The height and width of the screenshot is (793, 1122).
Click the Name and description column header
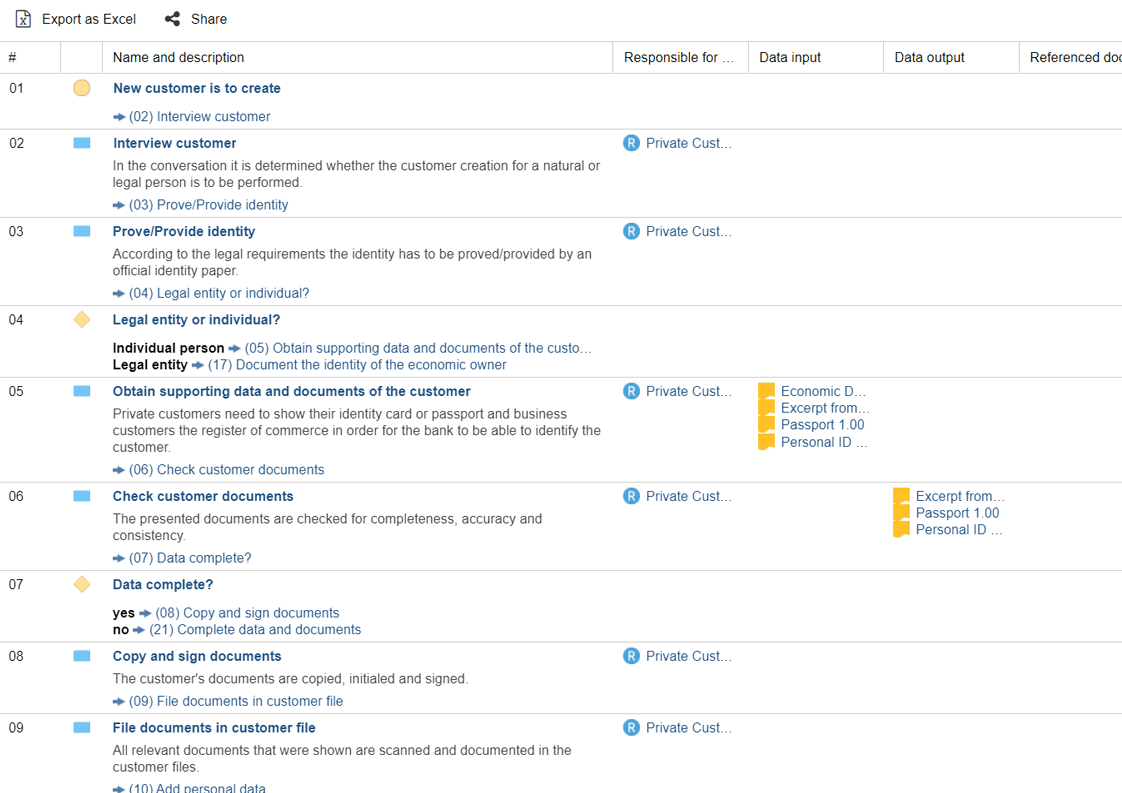click(178, 57)
